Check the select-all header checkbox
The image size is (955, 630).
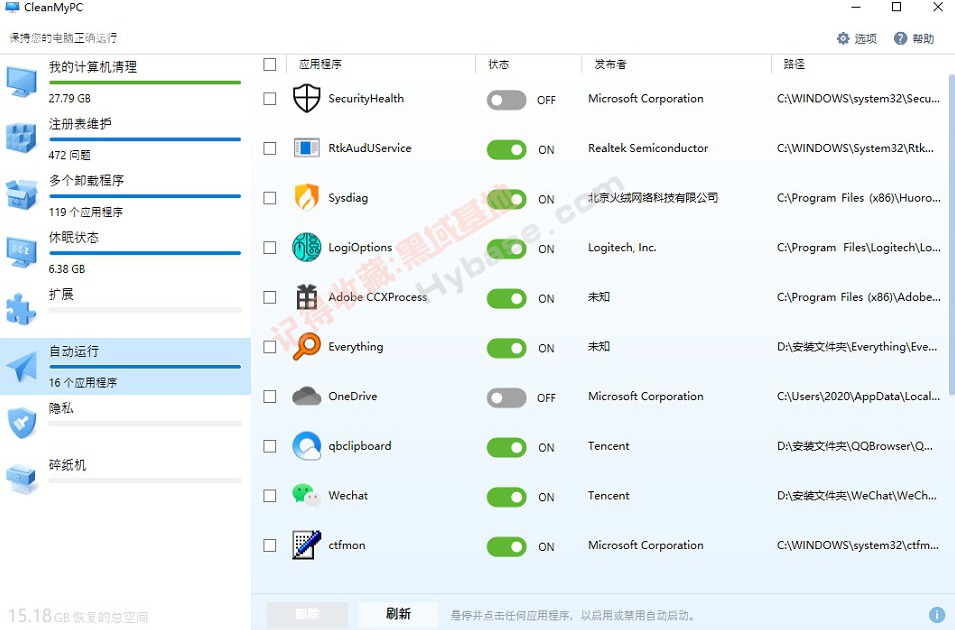point(270,65)
